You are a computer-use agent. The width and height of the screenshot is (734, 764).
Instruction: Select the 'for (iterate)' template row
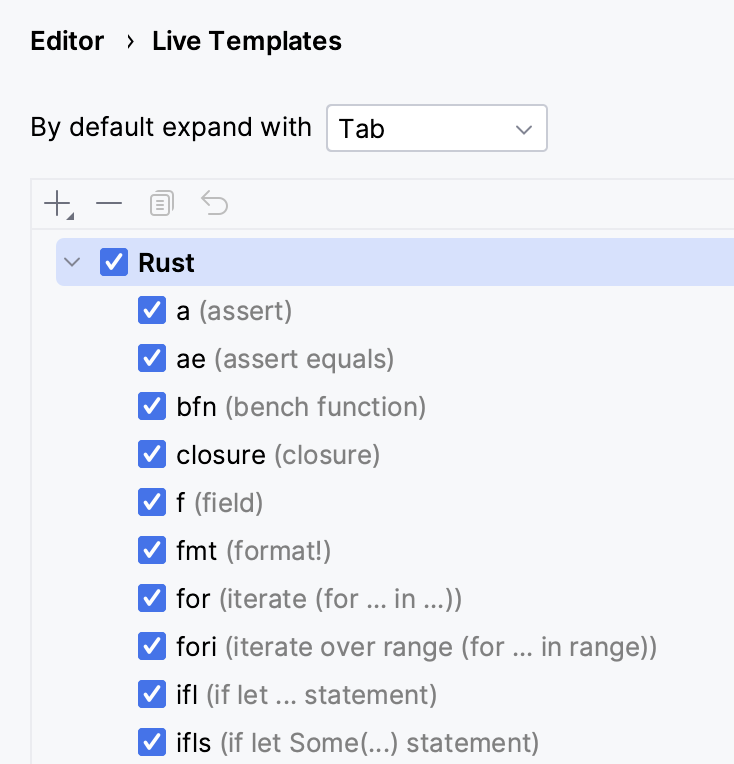[318, 599]
